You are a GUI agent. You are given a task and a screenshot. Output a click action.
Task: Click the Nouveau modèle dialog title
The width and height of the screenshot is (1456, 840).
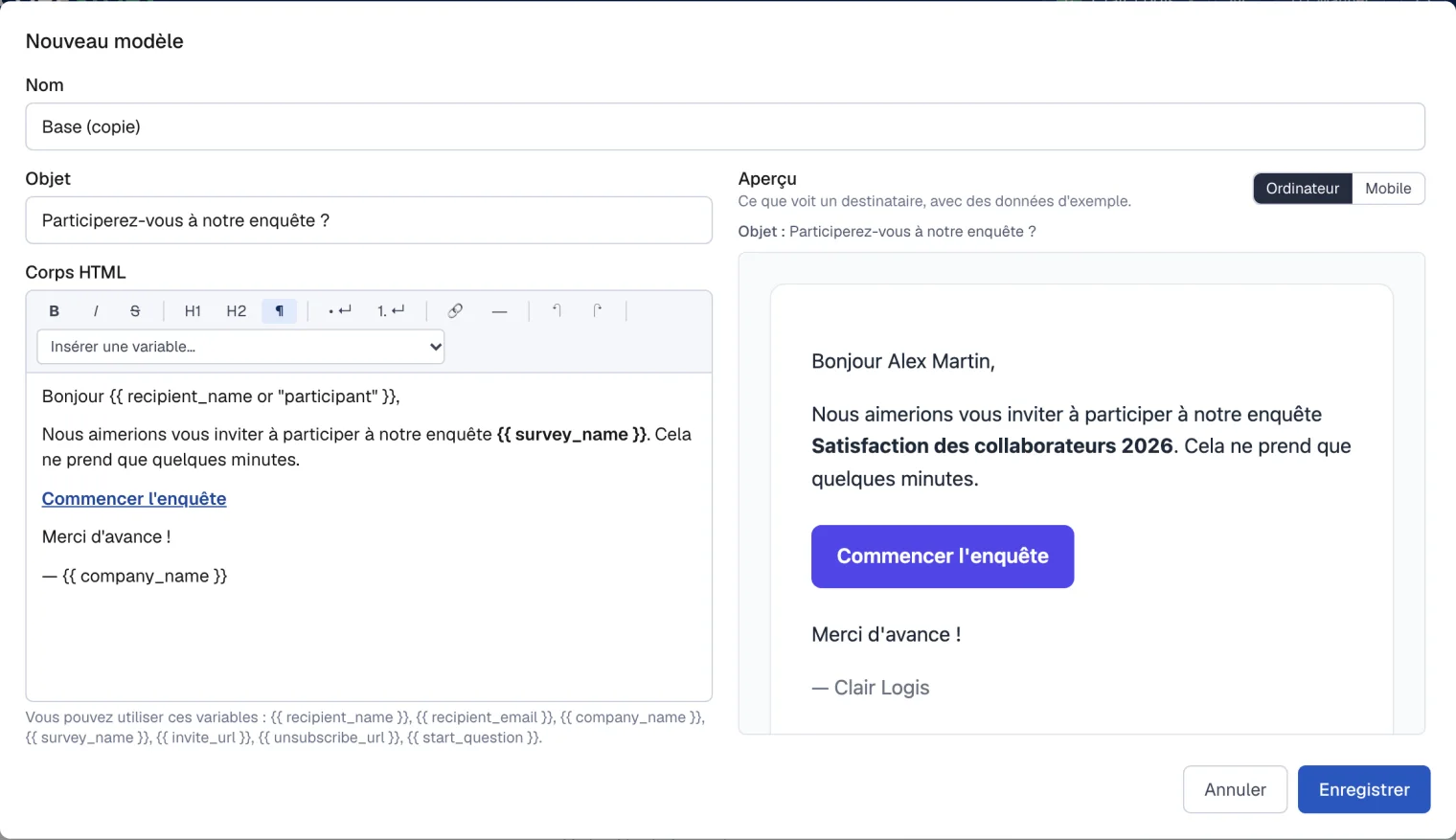[x=104, y=41]
